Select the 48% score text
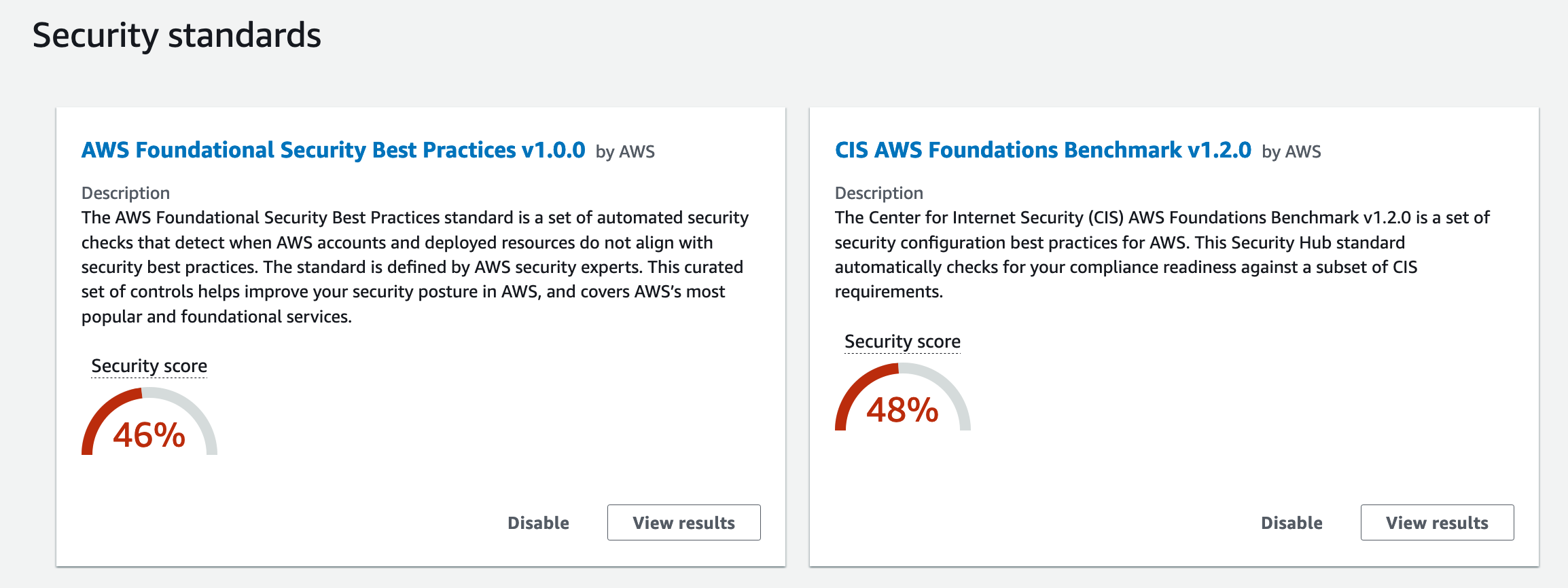Image resolution: width=1568 pixels, height=588 pixels. coord(902,411)
